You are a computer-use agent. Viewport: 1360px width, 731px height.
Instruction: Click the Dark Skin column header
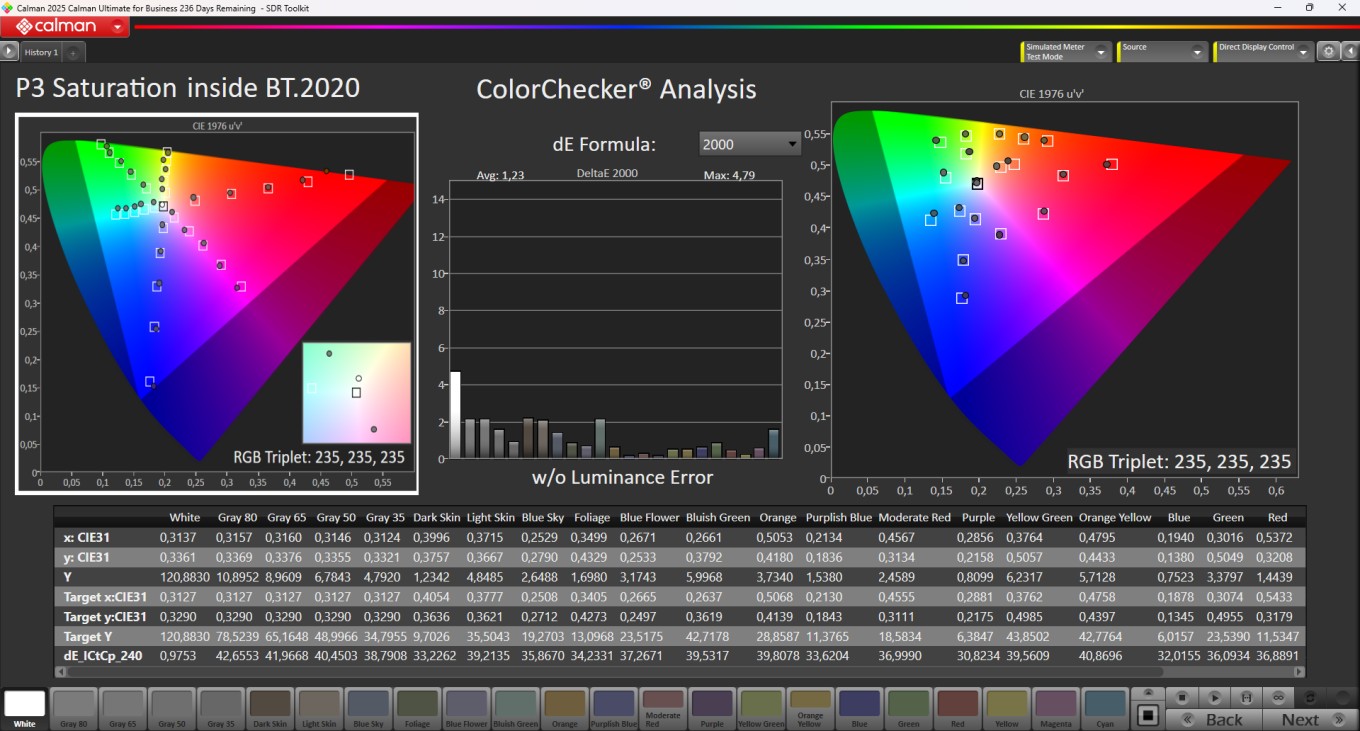437,518
